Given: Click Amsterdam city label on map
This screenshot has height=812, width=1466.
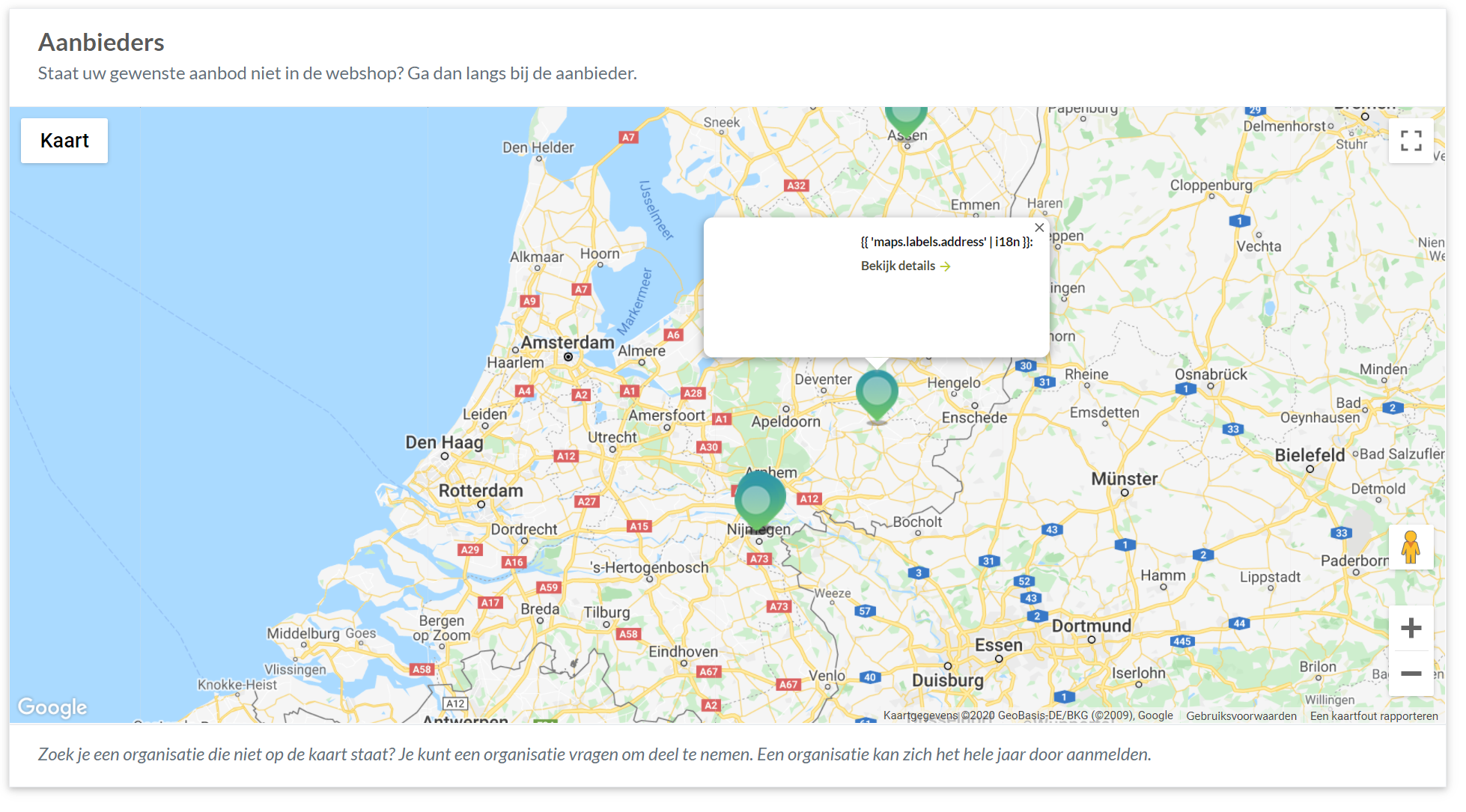Looking at the screenshot, I should tap(568, 342).
